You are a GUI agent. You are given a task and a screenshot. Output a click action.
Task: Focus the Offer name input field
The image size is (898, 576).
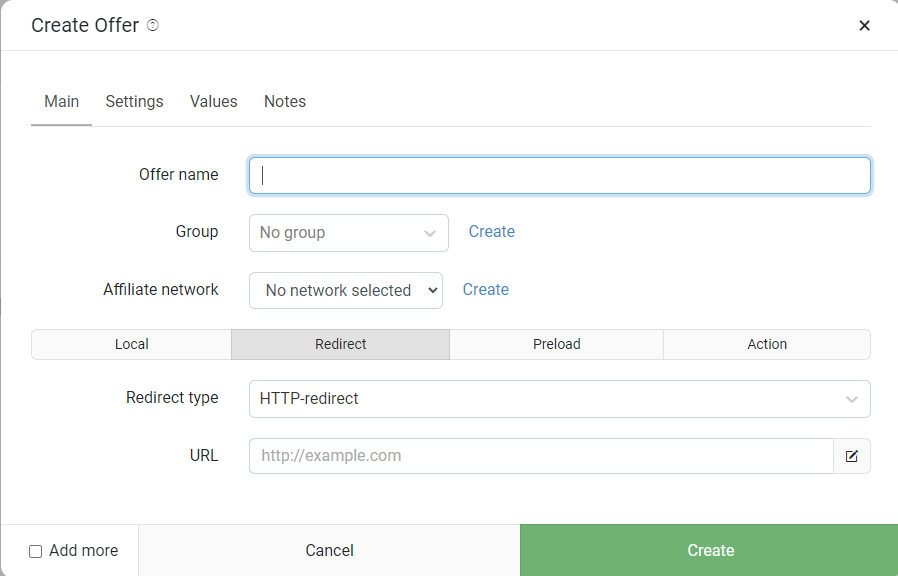click(x=559, y=175)
